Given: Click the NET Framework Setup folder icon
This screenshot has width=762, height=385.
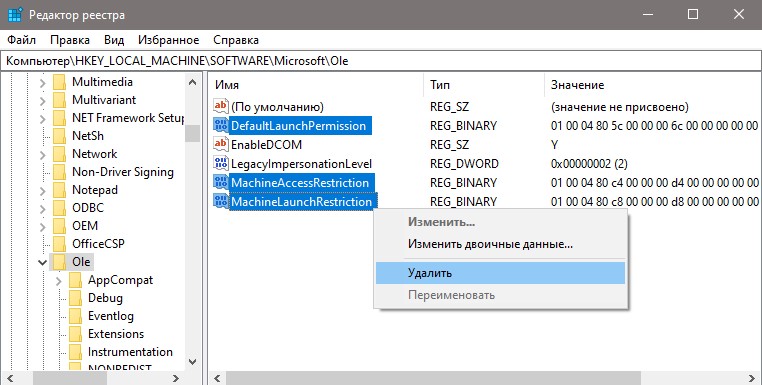Looking at the screenshot, I should (x=59, y=118).
